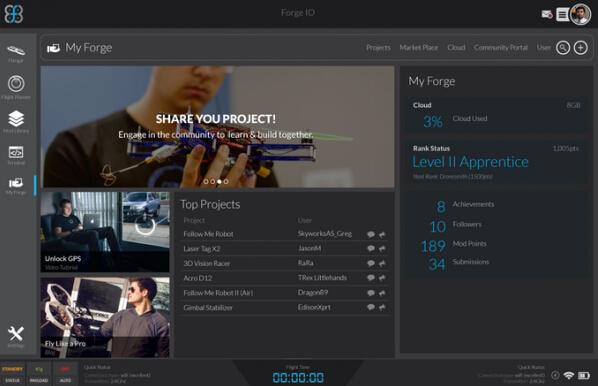
Task: Select the stacked layers Mod Library icon
Action: click(x=16, y=121)
